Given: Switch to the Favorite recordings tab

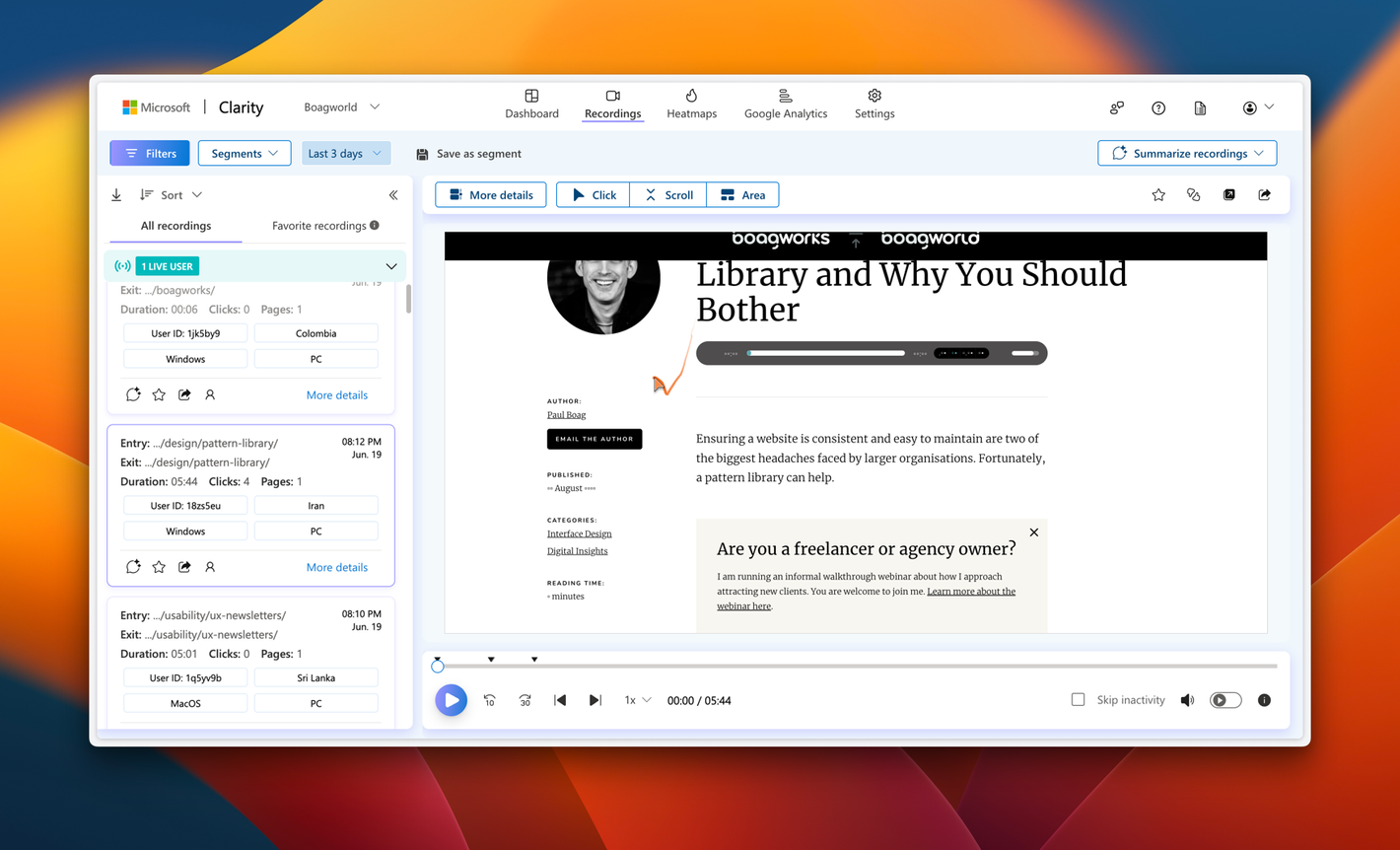Looking at the screenshot, I should [318, 226].
